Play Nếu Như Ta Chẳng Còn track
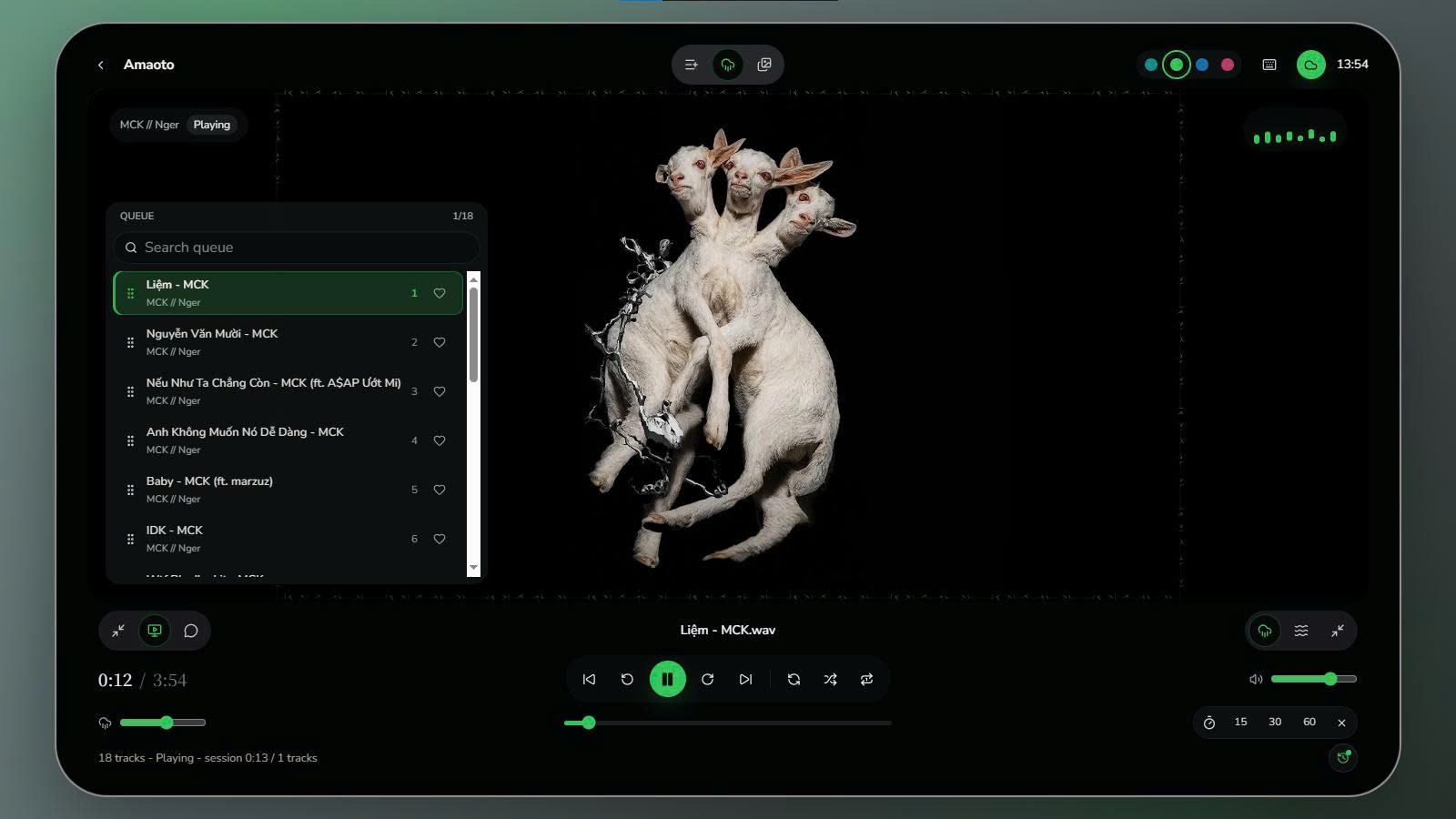The height and width of the screenshot is (819, 1456). click(288, 391)
